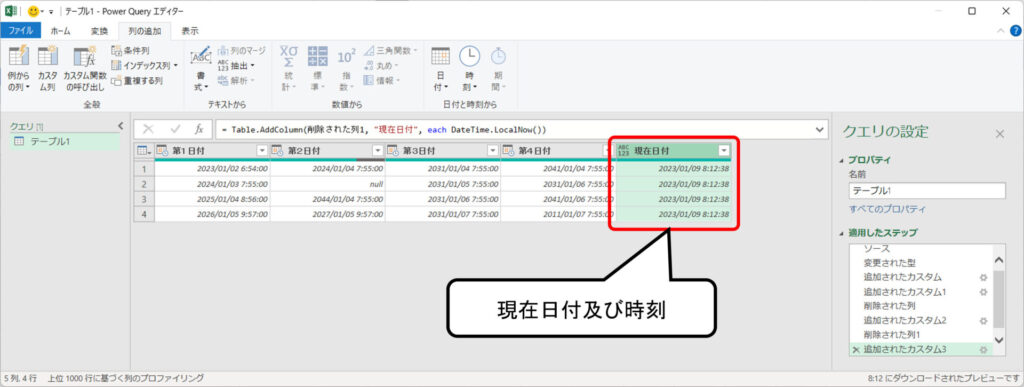
Task: Switch to the 変換 (Transform) tab
Action: click(99, 31)
